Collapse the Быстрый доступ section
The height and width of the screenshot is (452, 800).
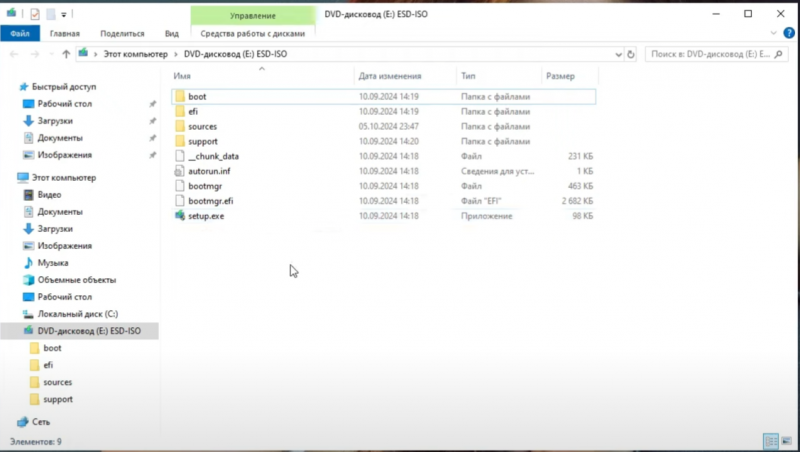click(10, 87)
